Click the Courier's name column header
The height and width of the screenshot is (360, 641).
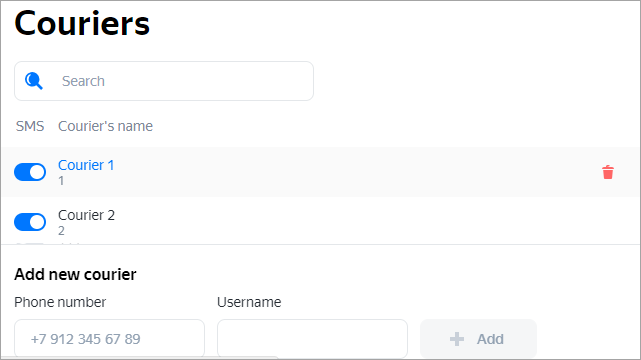click(x=105, y=126)
